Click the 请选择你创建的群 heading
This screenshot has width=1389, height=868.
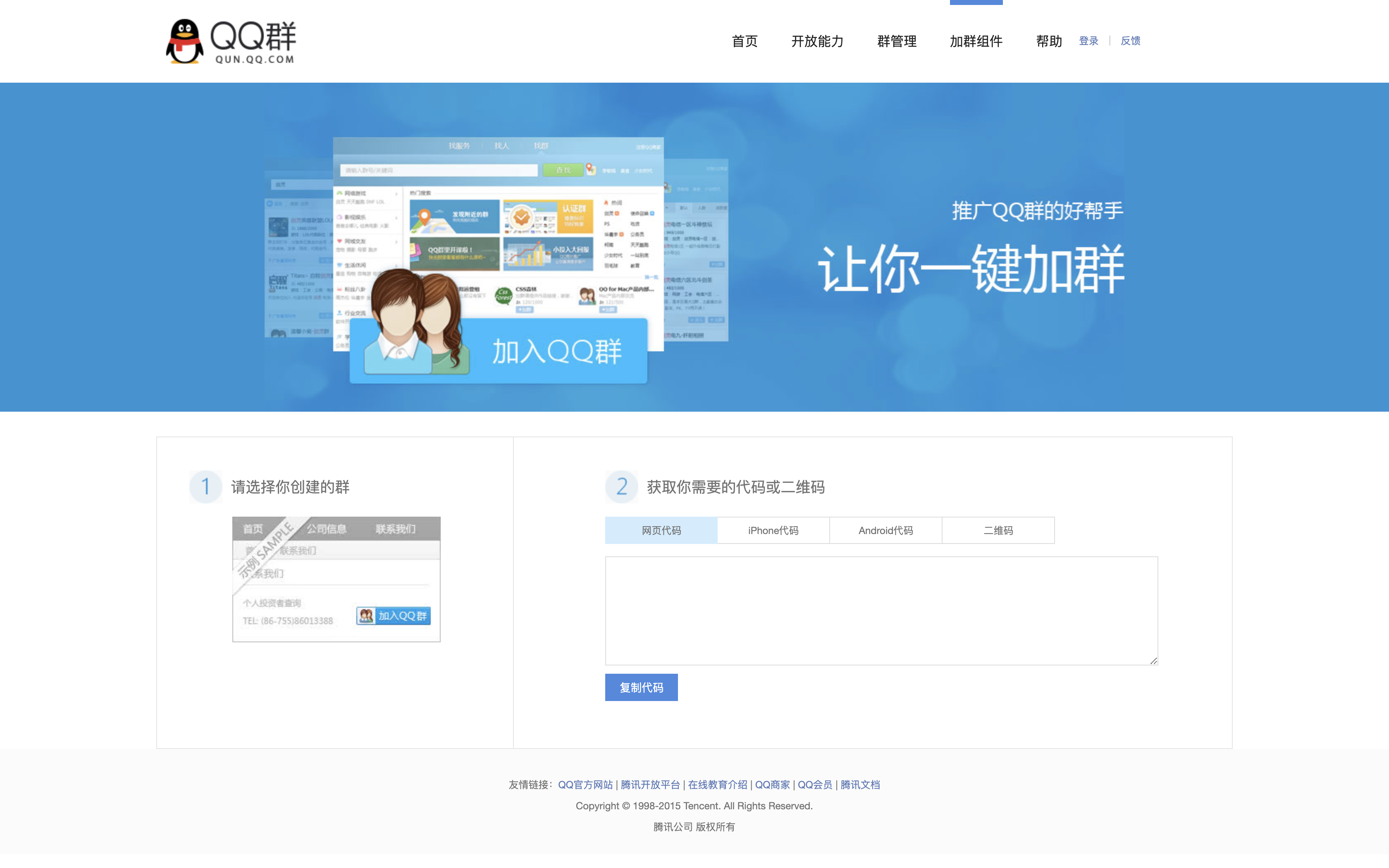click(x=291, y=487)
